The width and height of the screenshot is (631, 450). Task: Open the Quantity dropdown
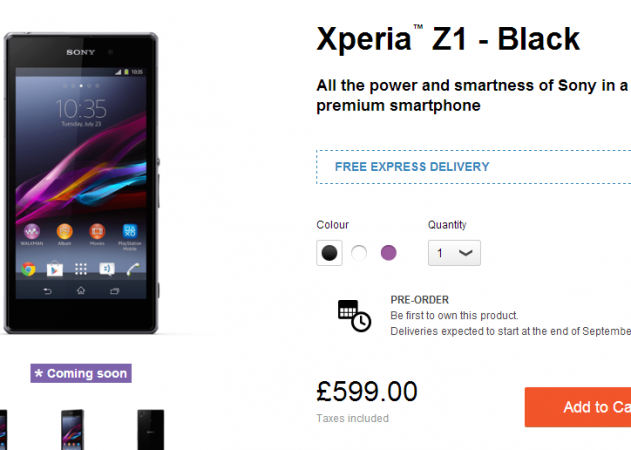pos(454,253)
